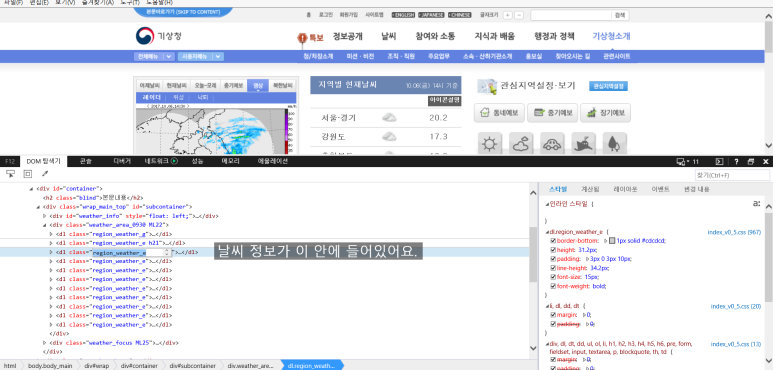
Task: Click the #cdcdcd border color swatch
Action: (x=612, y=240)
